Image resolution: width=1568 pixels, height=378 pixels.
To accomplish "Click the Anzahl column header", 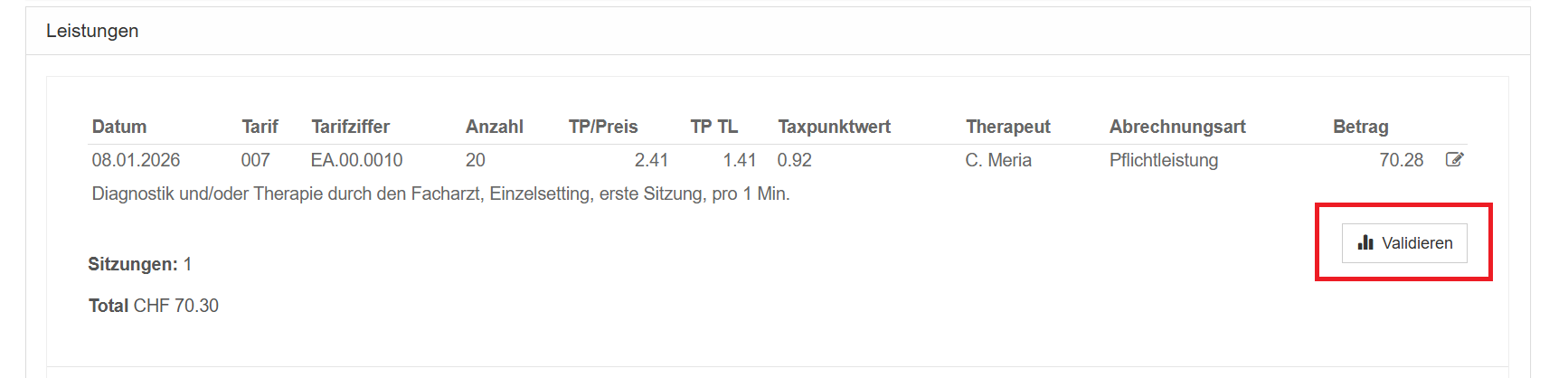I will coord(494,127).
